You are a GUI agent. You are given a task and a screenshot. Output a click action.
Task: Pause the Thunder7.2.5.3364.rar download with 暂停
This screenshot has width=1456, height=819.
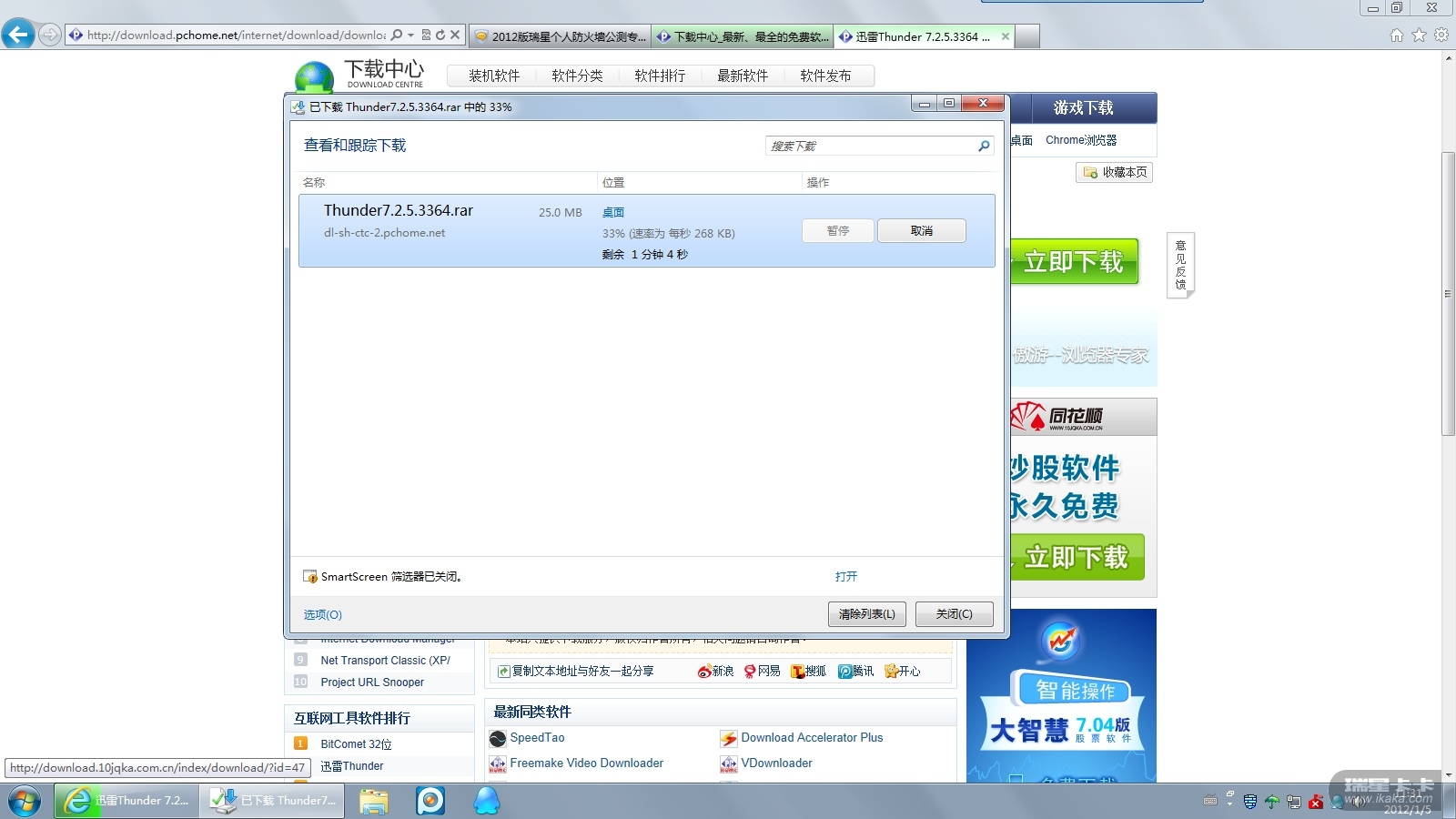click(x=838, y=231)
